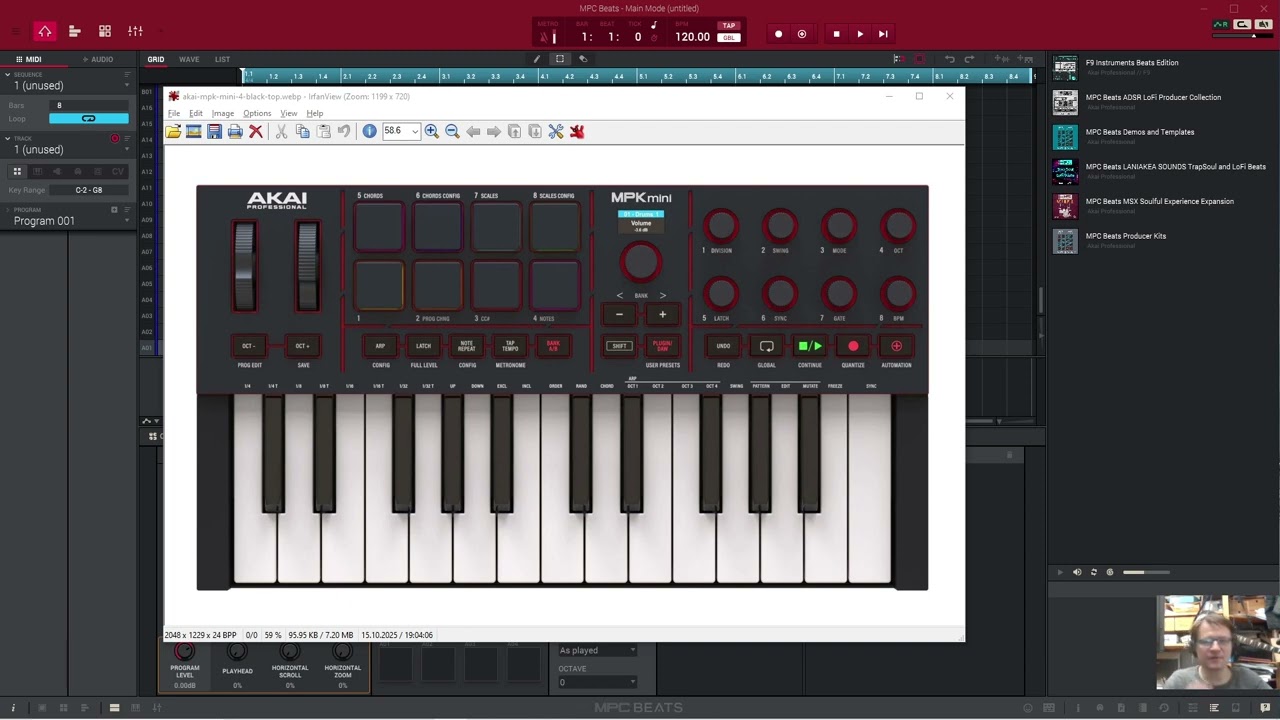1280x720 pixels.
Task: Open IrfanView settings tools icon
Action: click(556, 132)
